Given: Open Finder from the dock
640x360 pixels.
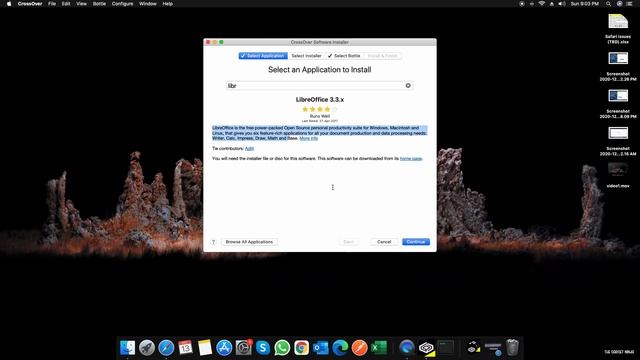Looking at the screenshot, I should [127, 348].
